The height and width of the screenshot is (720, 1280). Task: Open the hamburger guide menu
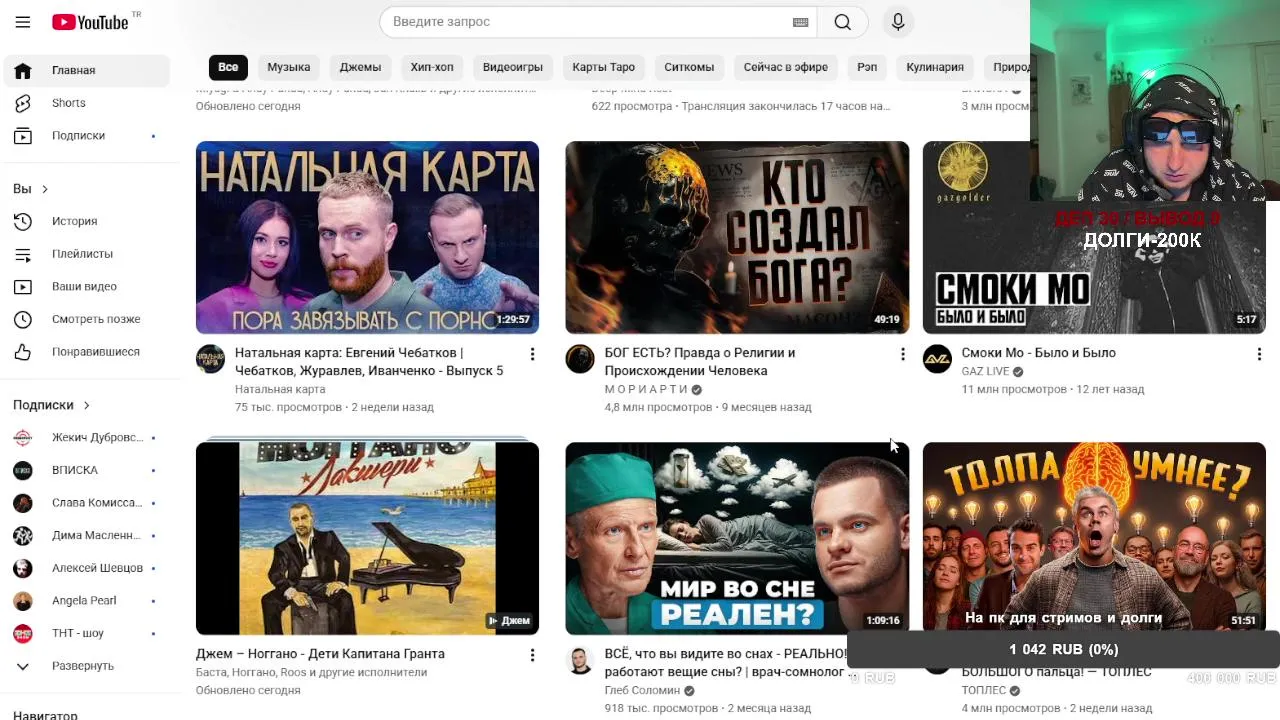tap(23, 22)
